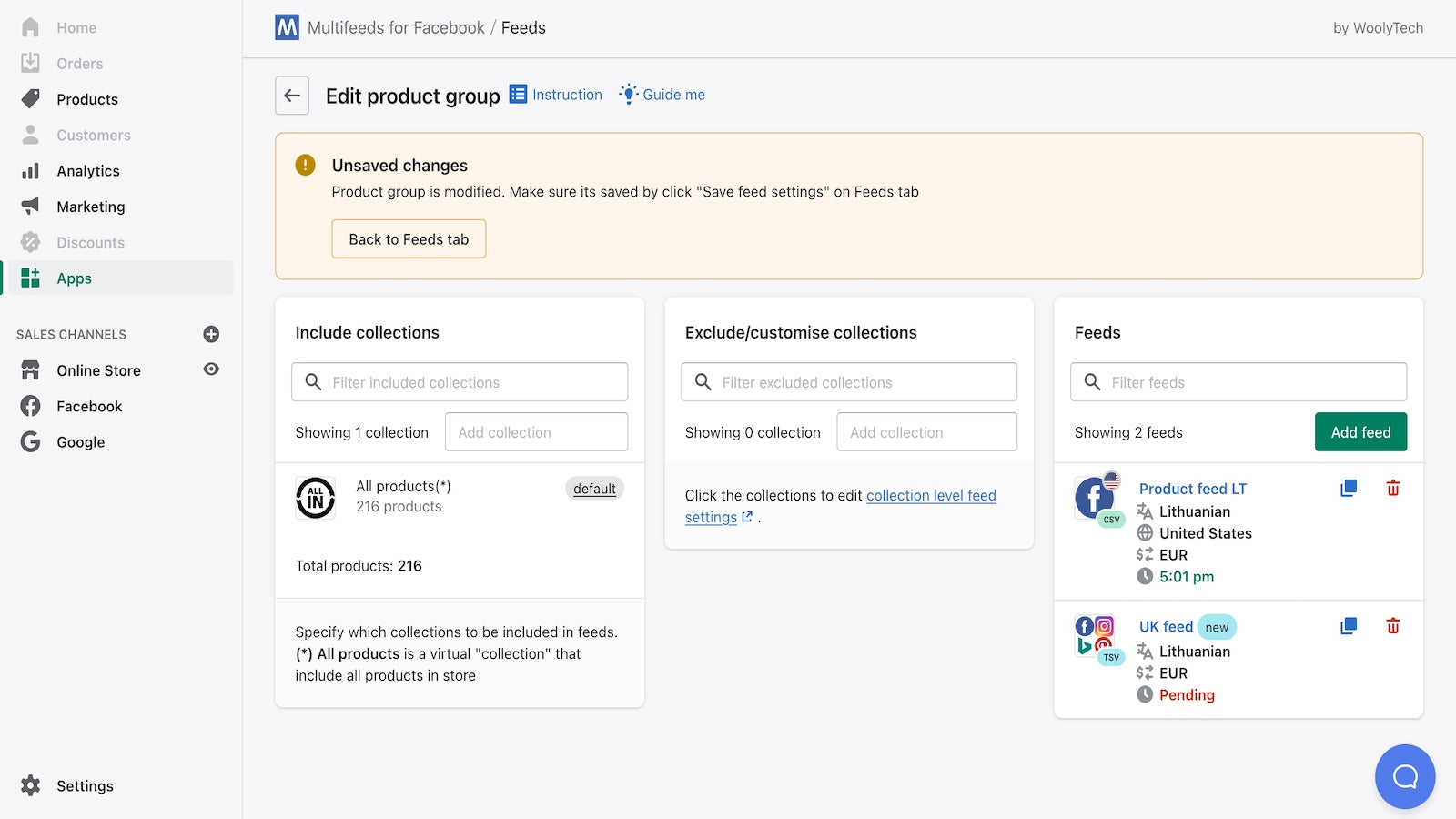
Task: Add a new sales channel
Action: 210,334
